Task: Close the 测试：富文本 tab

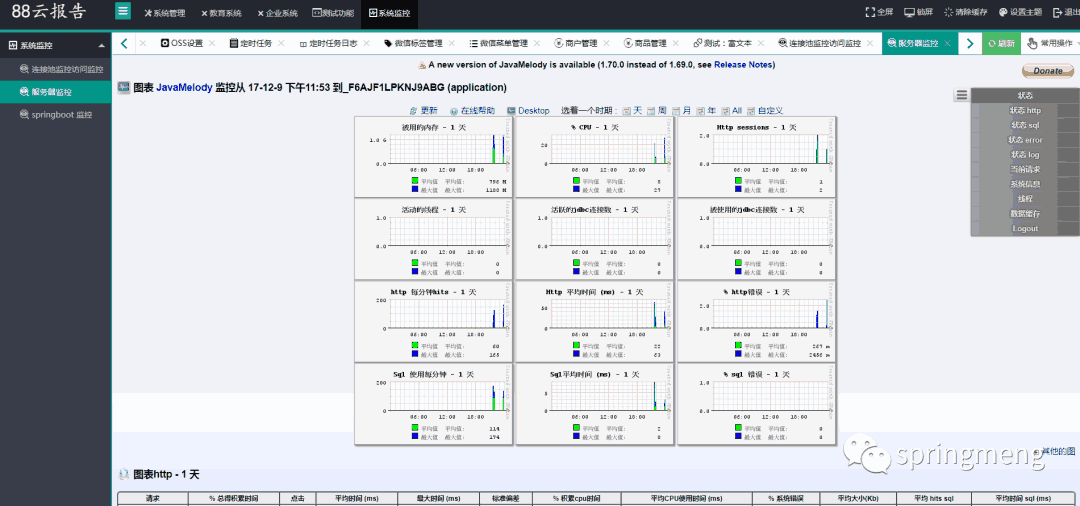Action: click(761, 43)
